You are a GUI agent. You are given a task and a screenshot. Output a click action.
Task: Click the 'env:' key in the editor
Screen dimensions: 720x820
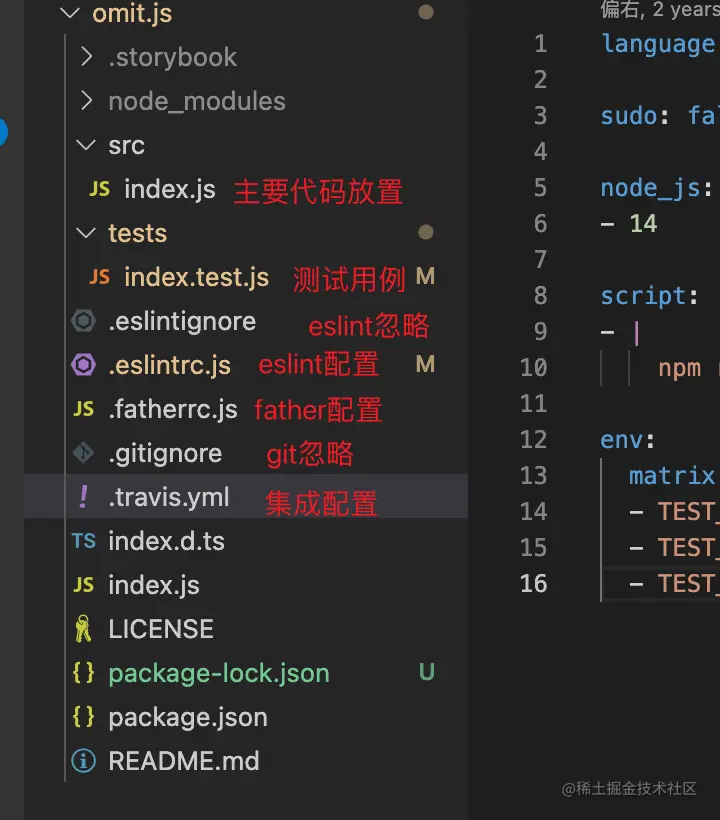[x=627, y=440]
